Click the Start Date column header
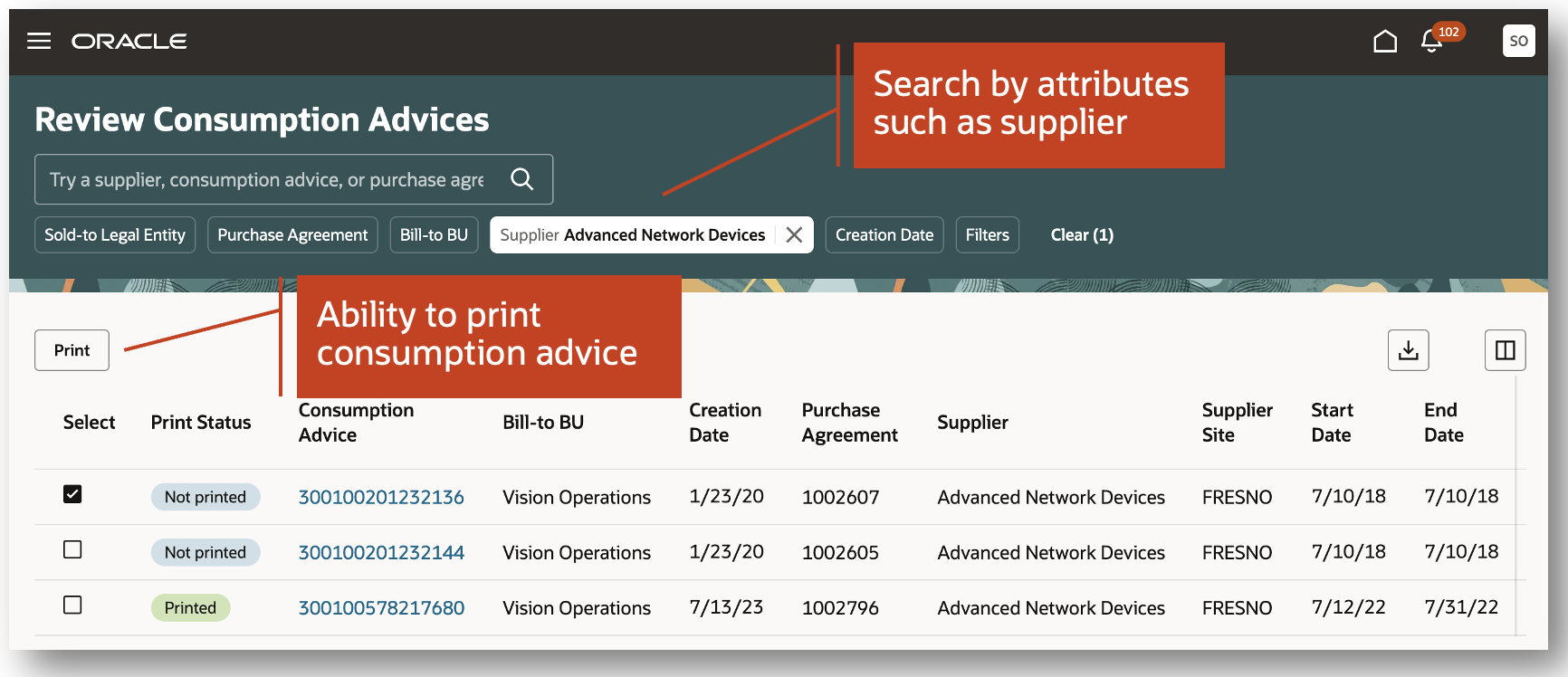This screenshot has width=1568, height=677. pos(1332,422)
